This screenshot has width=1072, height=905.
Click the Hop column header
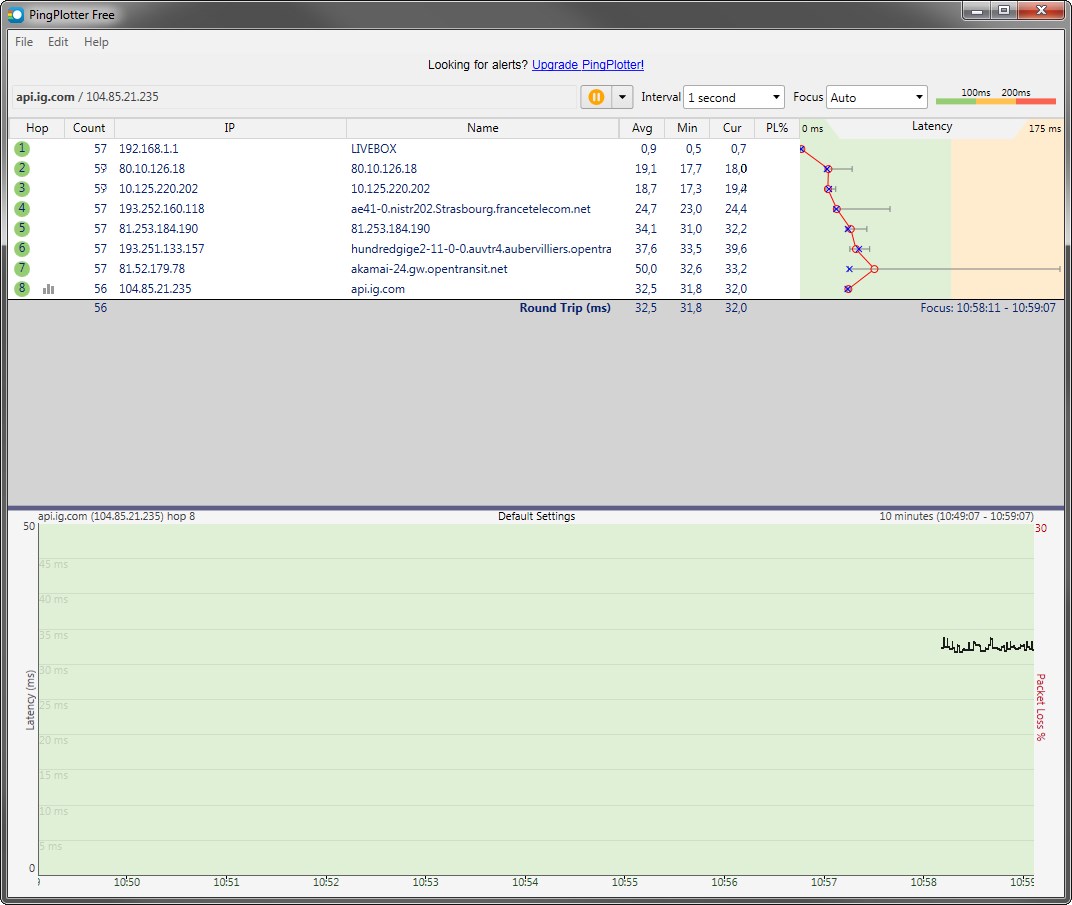(x=37, y=128)
